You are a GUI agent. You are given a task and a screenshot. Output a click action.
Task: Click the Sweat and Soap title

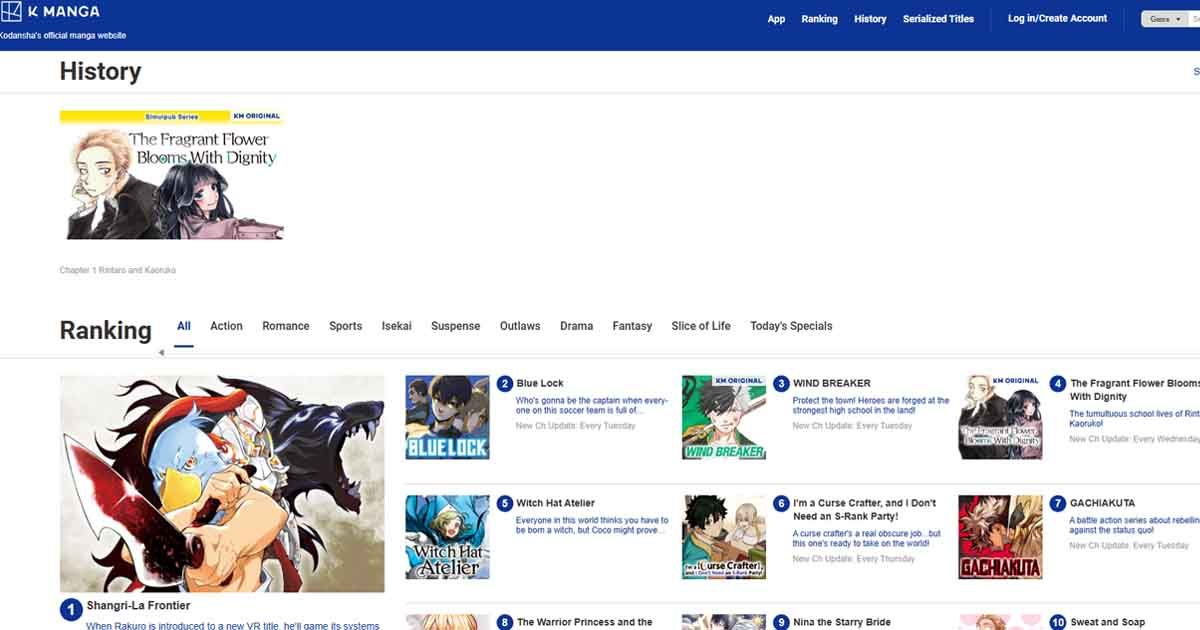(1108, 622)
